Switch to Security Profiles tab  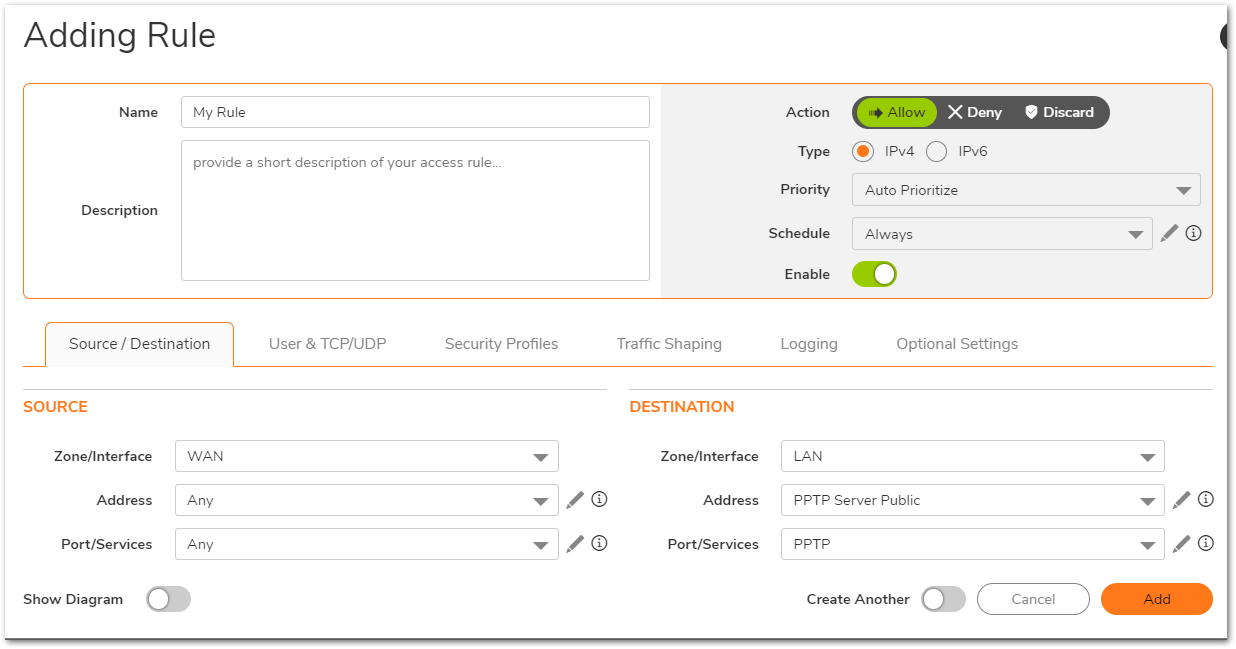point(501,344)
